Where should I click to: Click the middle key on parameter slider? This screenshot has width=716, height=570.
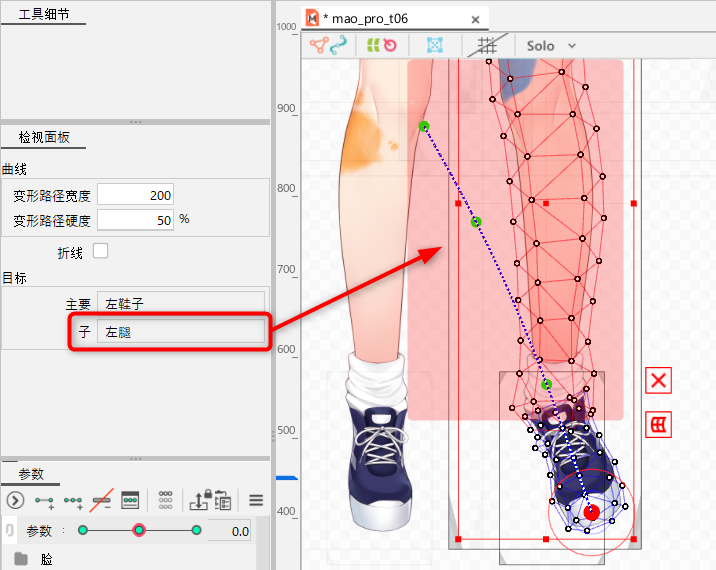(139, 530)
